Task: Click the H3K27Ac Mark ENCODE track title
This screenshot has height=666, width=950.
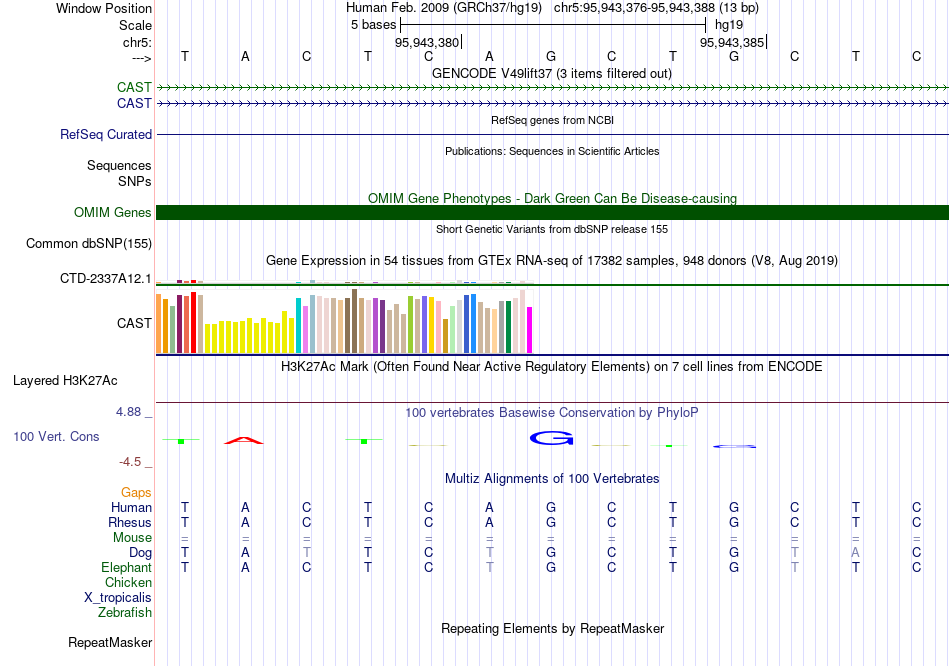Action: pos(552,367)
